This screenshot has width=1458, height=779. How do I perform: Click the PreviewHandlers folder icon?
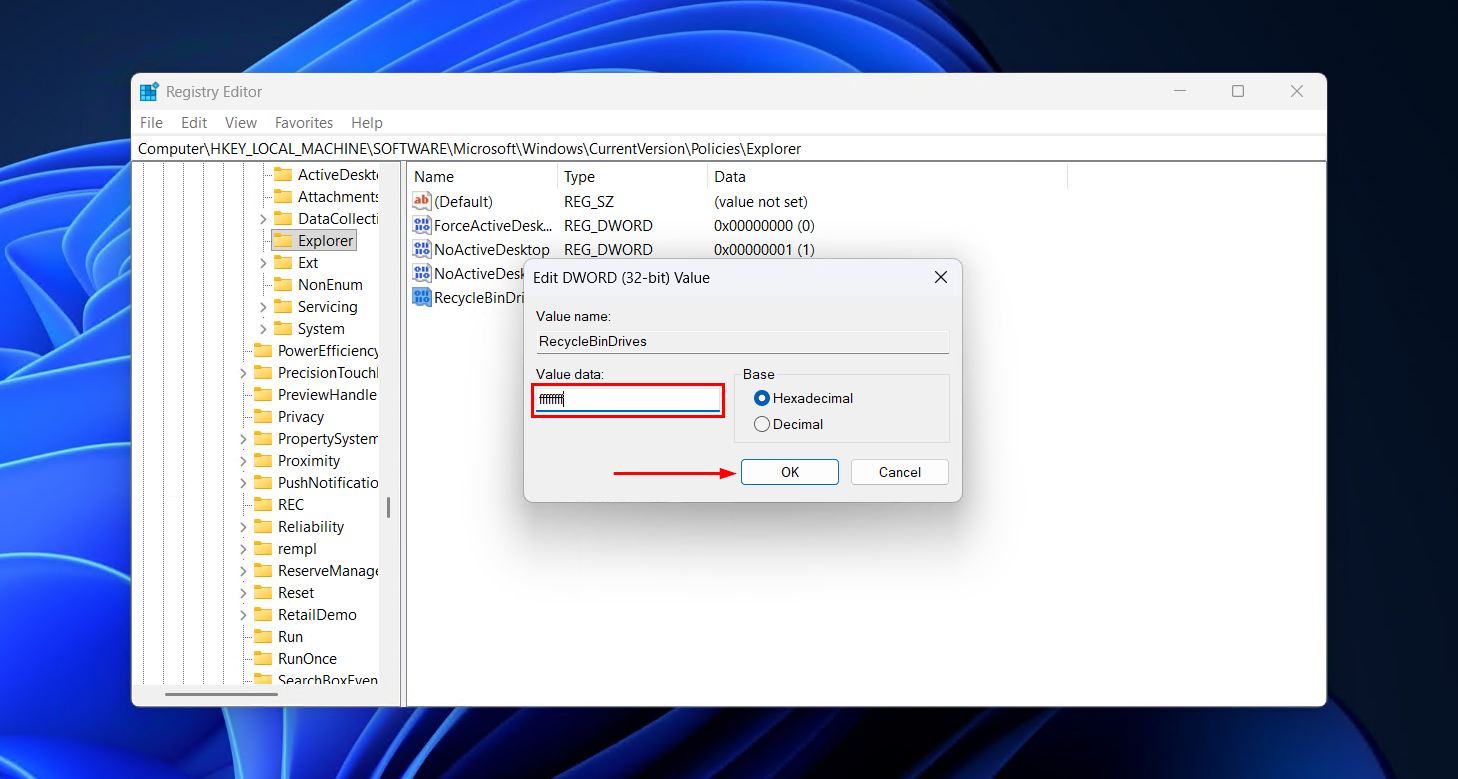(x=262, y=395)
